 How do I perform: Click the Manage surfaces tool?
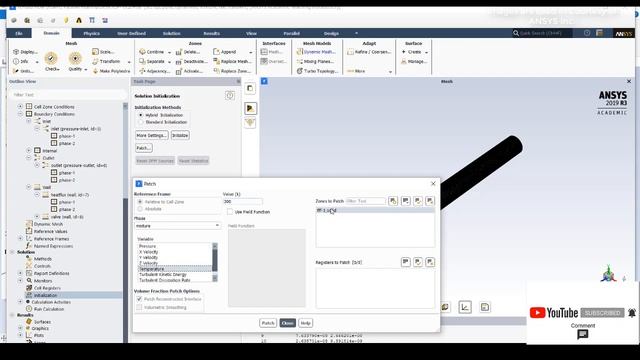(x=414, y=62)
